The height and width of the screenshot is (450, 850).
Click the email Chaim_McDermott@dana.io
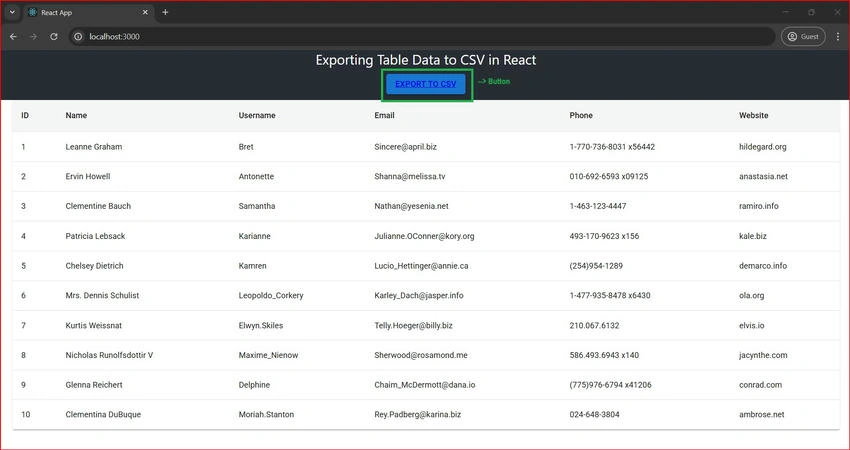(x=425, y=385)
